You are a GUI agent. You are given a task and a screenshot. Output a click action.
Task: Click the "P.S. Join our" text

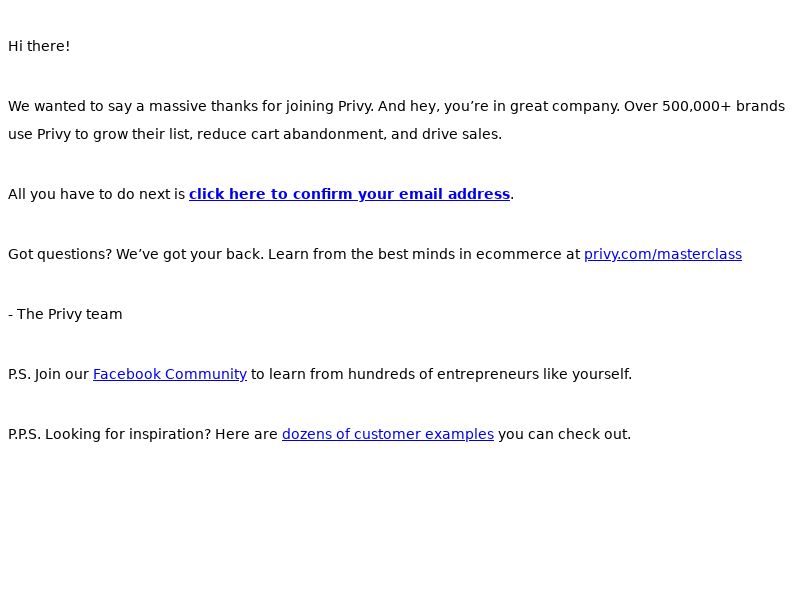[x=48, y=374]
